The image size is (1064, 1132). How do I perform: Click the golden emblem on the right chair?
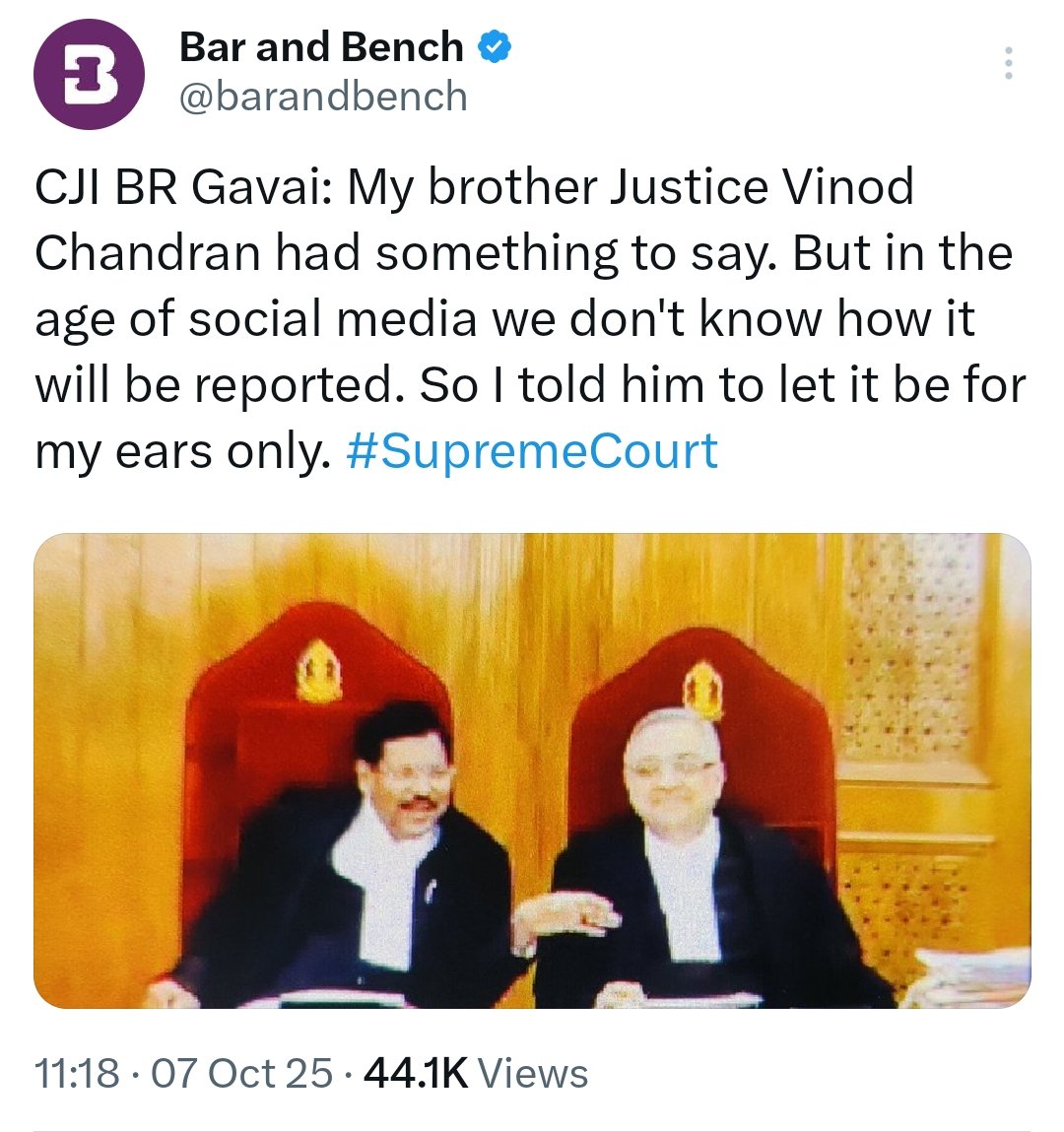coord(703,692)
